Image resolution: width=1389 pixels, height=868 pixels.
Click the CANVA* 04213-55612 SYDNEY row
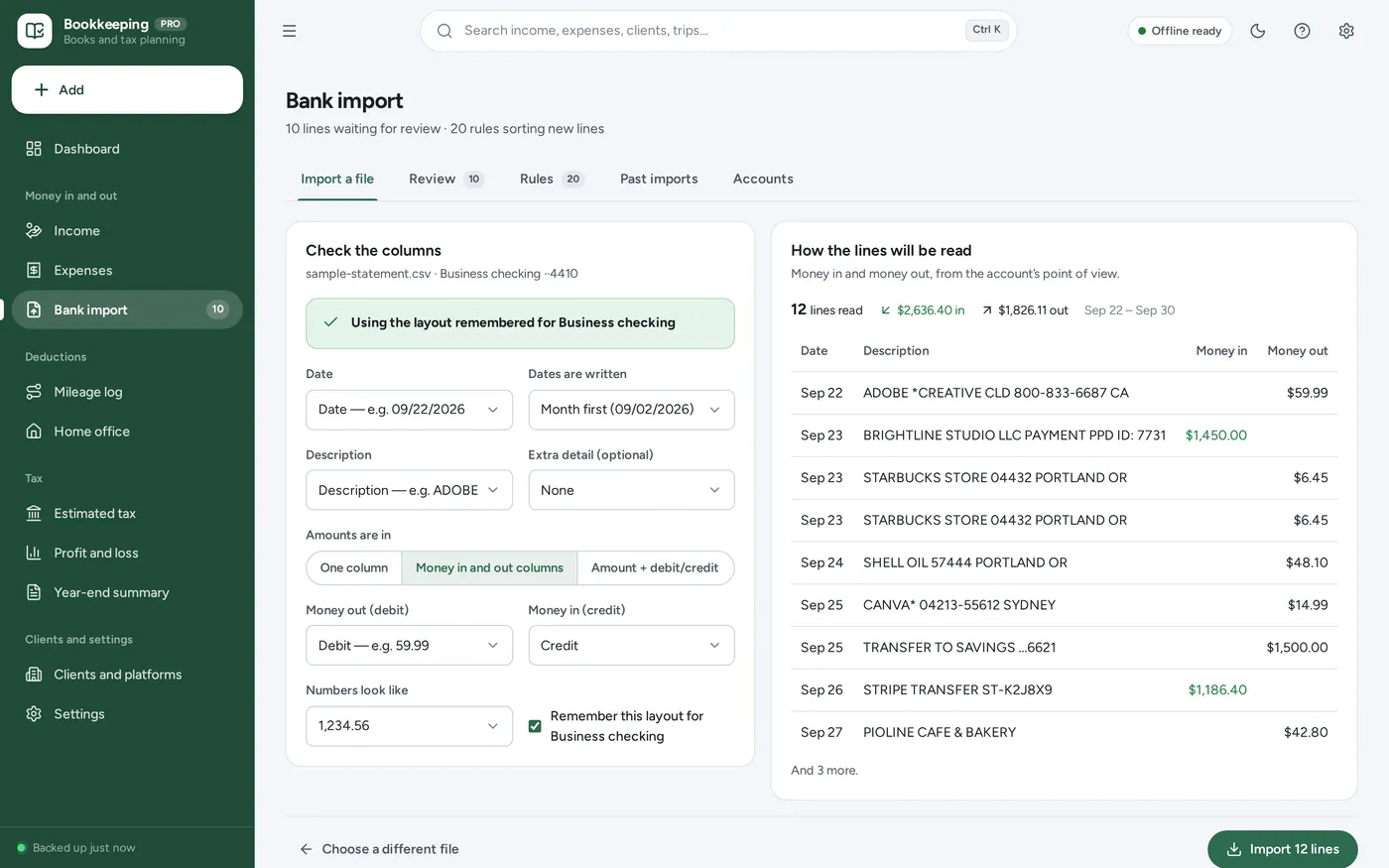[1064, 605]
